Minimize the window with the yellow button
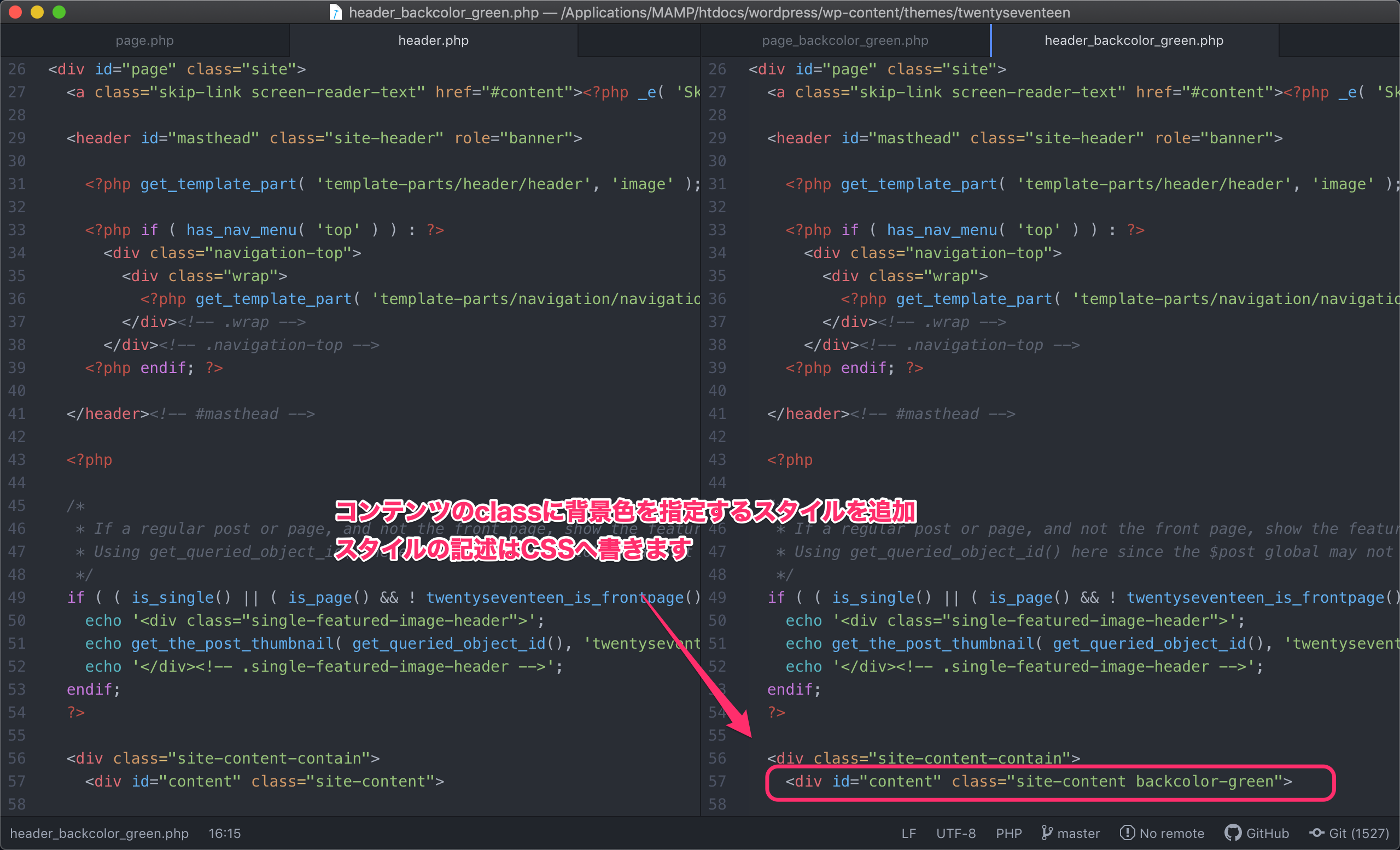This screenshot has height=850, width=1400. pos(37,12)
